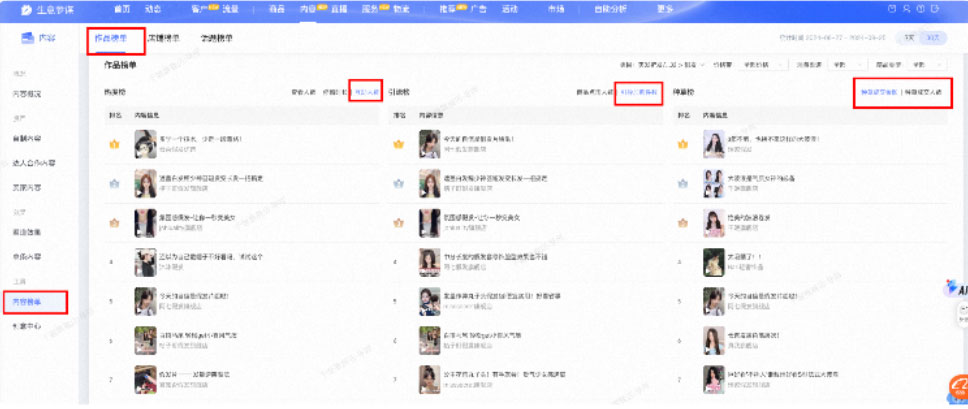This screenshot has width=968, height=409.
Task: Open 直播 in top navigation
Action: 338,9
